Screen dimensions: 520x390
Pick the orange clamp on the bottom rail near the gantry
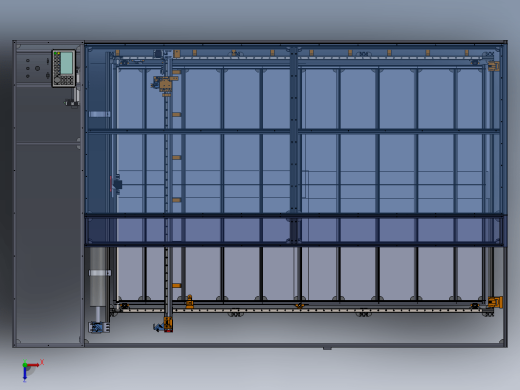(x=189, y=302)
